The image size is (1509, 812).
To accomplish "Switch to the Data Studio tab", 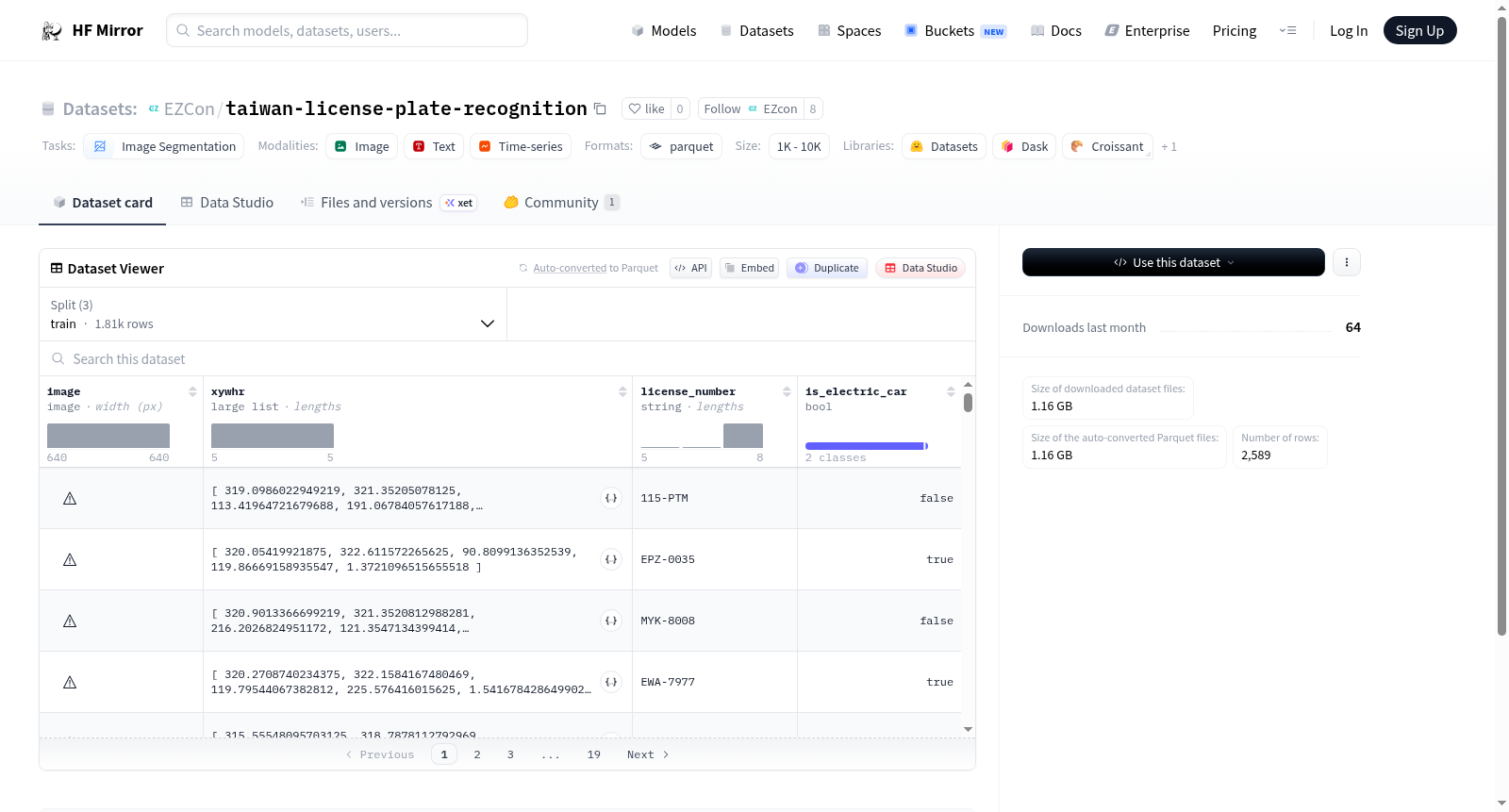I will pos(227,203).
